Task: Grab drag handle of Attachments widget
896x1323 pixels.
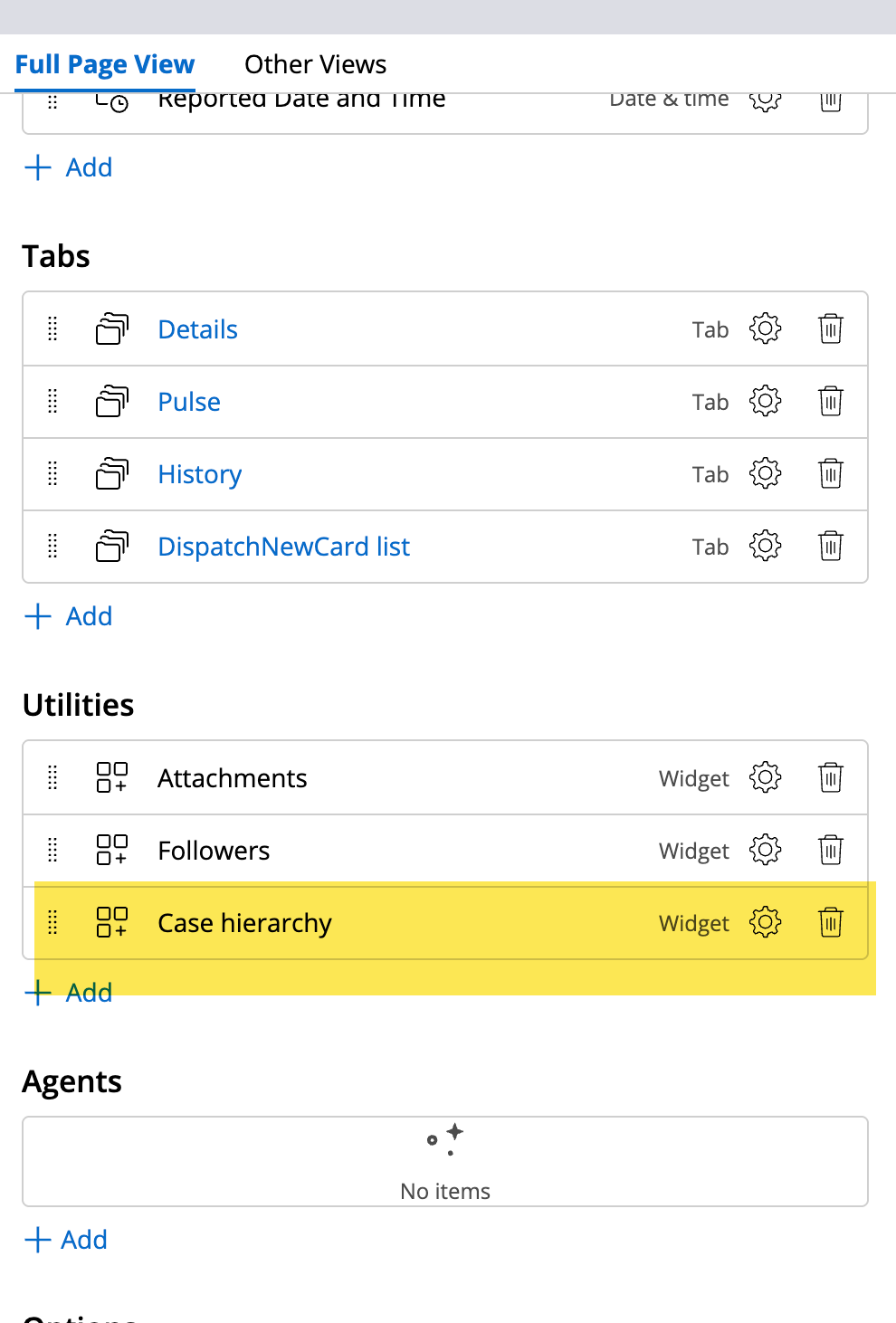Action: pyautogui.click(x=52, y=777)
